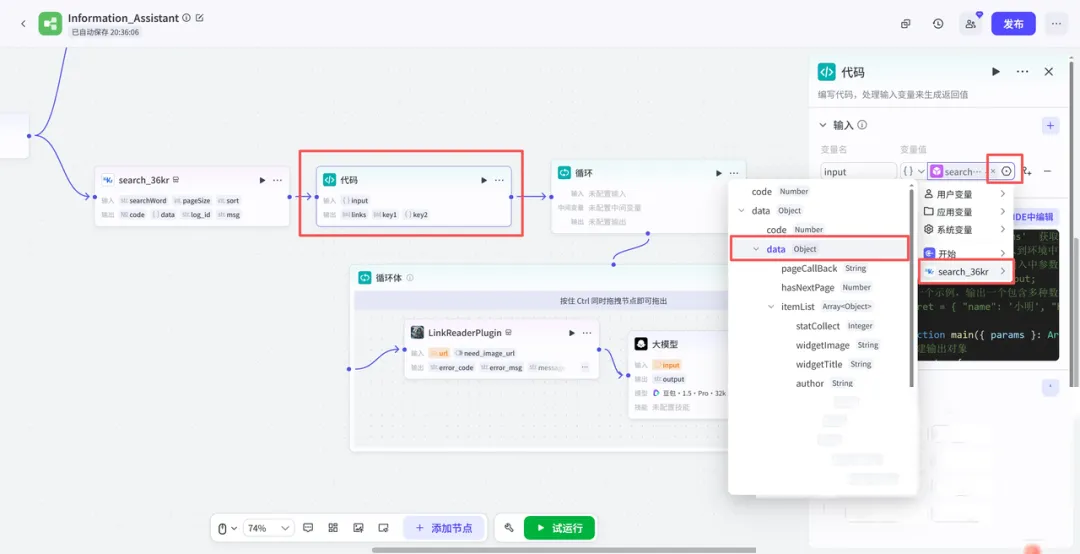Open 代码 canvas node more menu

coord(499,180)
